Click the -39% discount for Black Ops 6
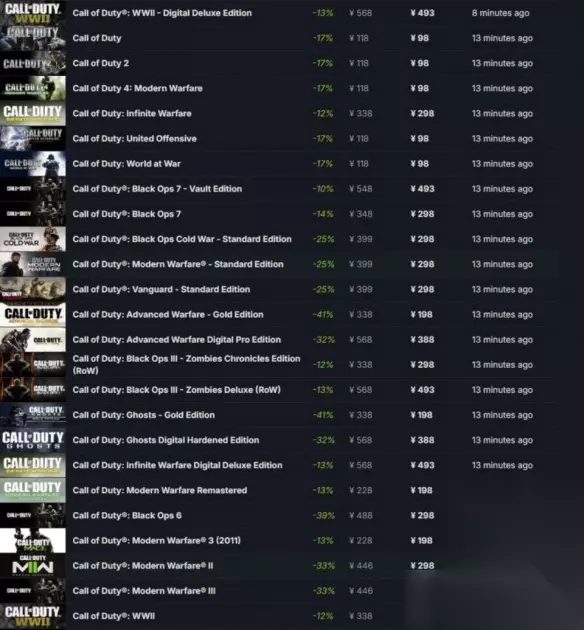The height and width of the screenshot is (630, 584). click(x=323, y=515)
